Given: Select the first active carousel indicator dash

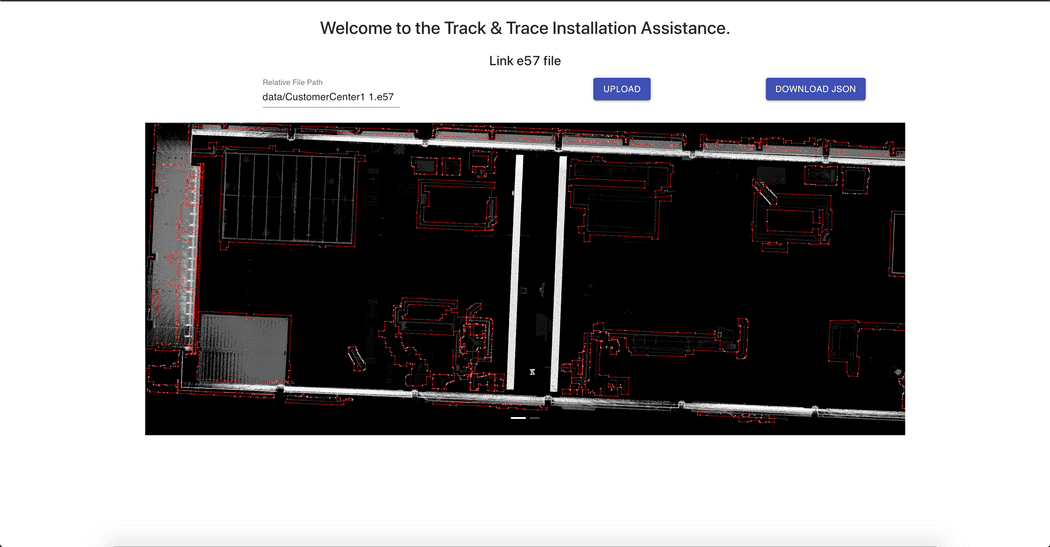Looking at the screenshot, I should click(x=518, y=418).
